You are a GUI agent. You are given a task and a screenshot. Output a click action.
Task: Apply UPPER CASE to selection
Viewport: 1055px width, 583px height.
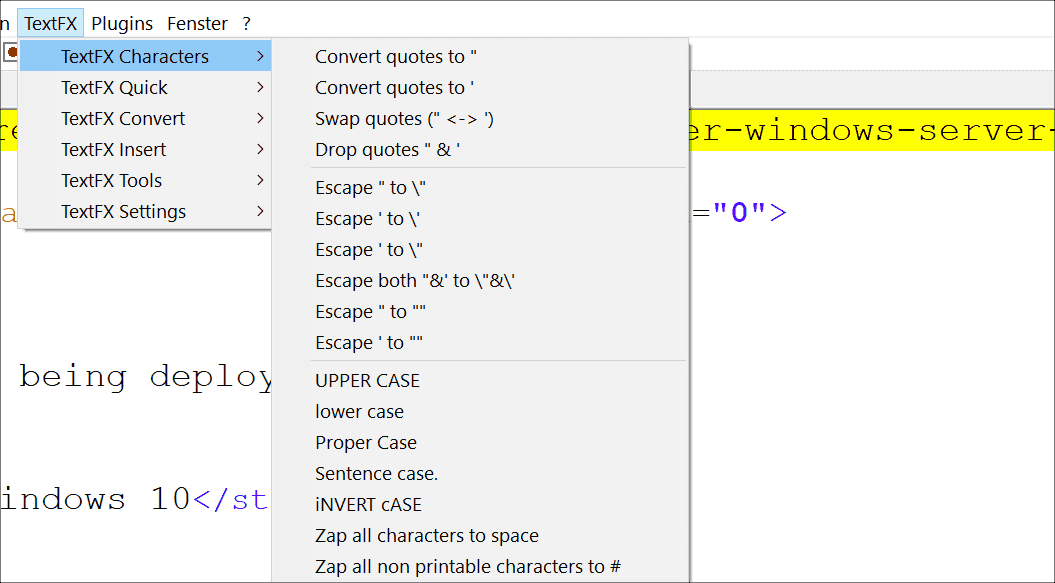368,380
